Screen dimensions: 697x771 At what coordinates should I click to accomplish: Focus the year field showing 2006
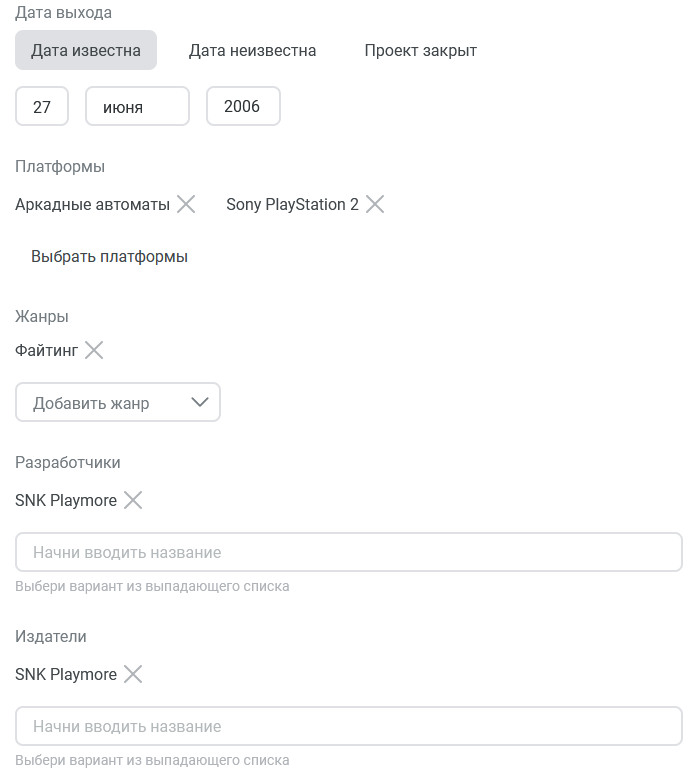click(x=243, y=106)
